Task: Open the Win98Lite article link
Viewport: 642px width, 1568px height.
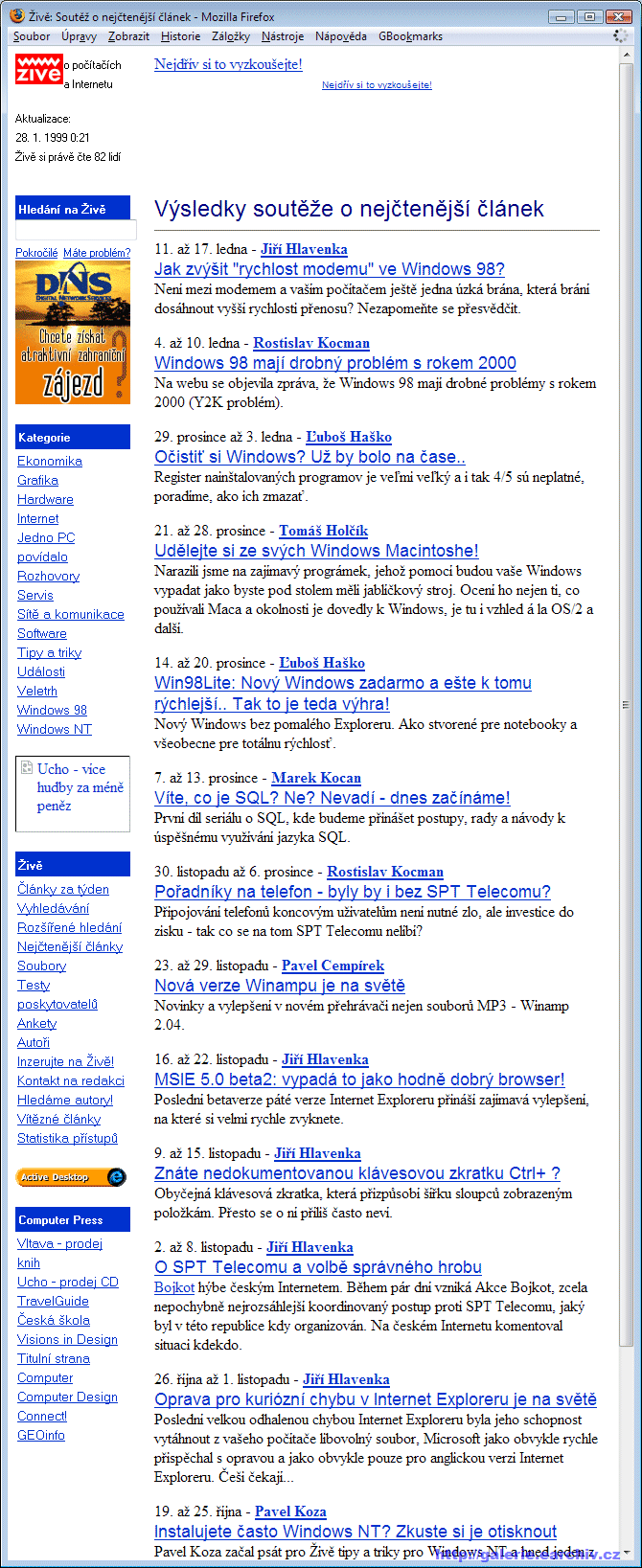Action: click(x=343, y=693)
